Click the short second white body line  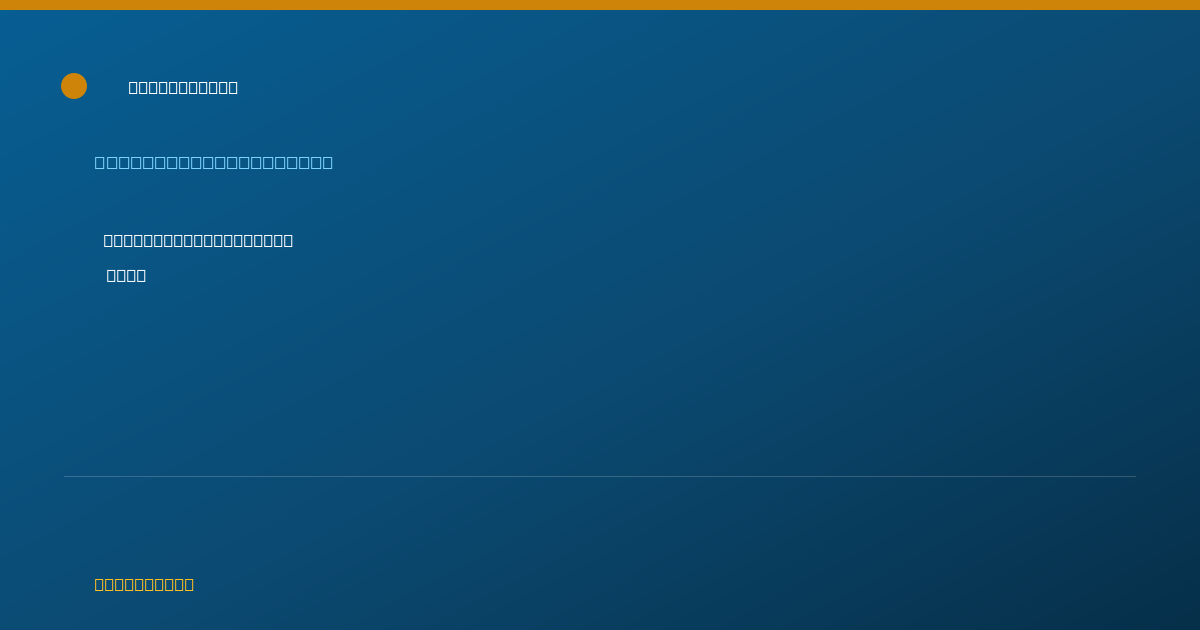[x=126, y=275]
